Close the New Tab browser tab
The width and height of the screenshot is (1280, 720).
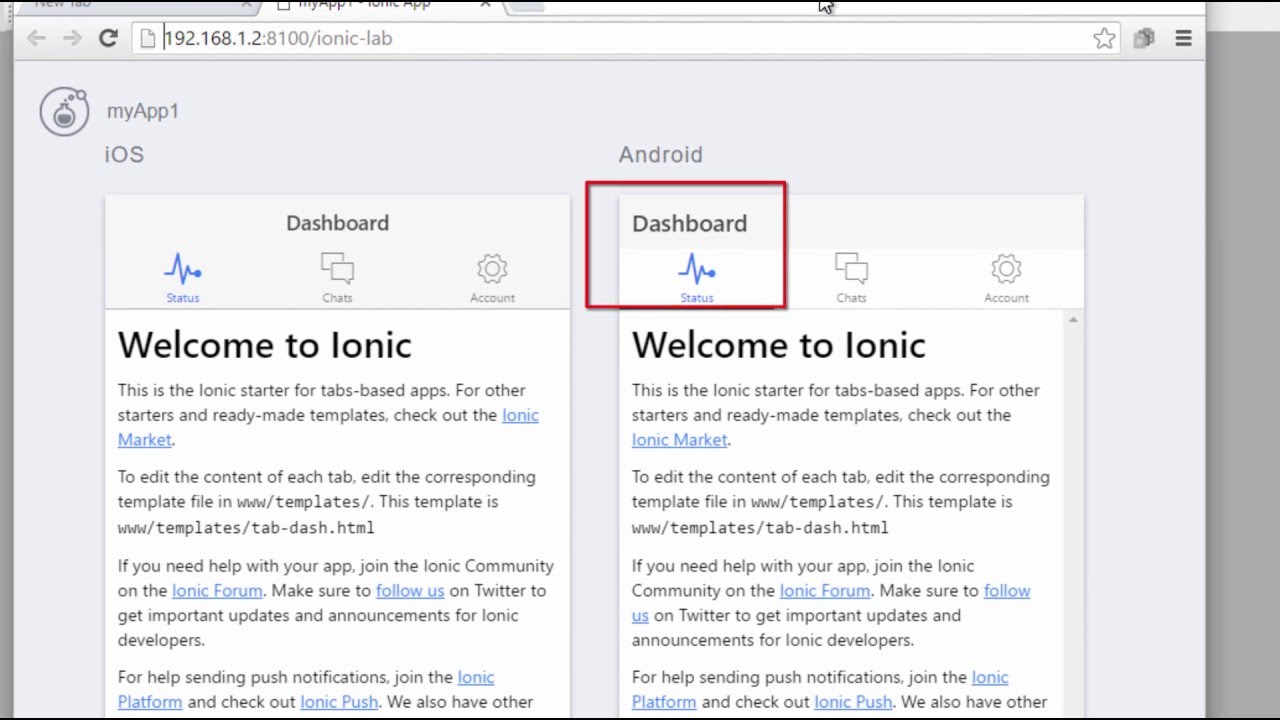pyautogui.click(x=246, y=4)
